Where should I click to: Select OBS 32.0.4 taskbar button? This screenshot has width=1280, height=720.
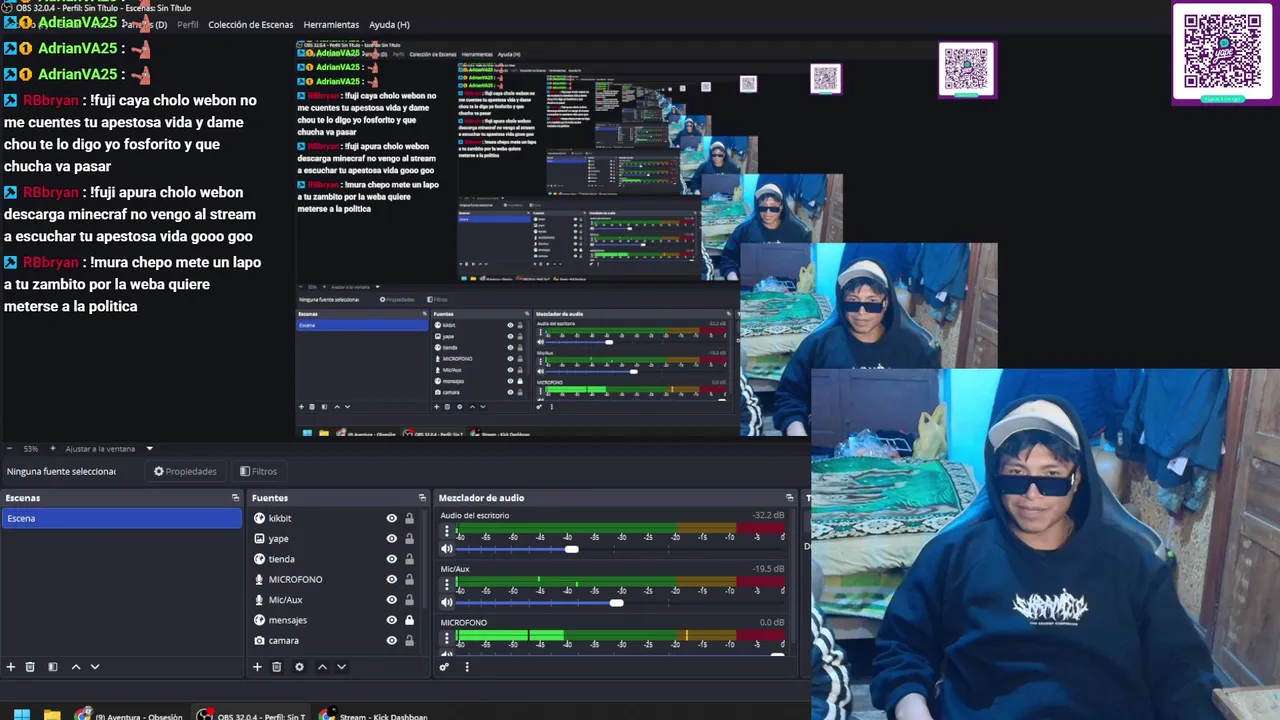[x=251, y=715]
